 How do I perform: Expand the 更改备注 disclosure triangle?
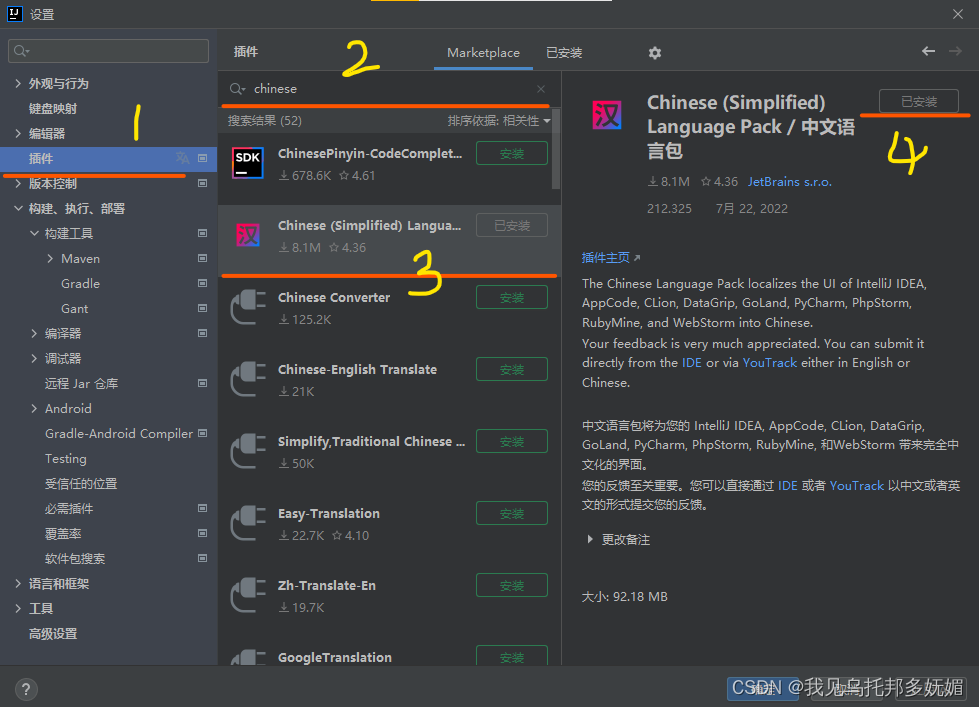pyautogui.click(x=590, y=539)
